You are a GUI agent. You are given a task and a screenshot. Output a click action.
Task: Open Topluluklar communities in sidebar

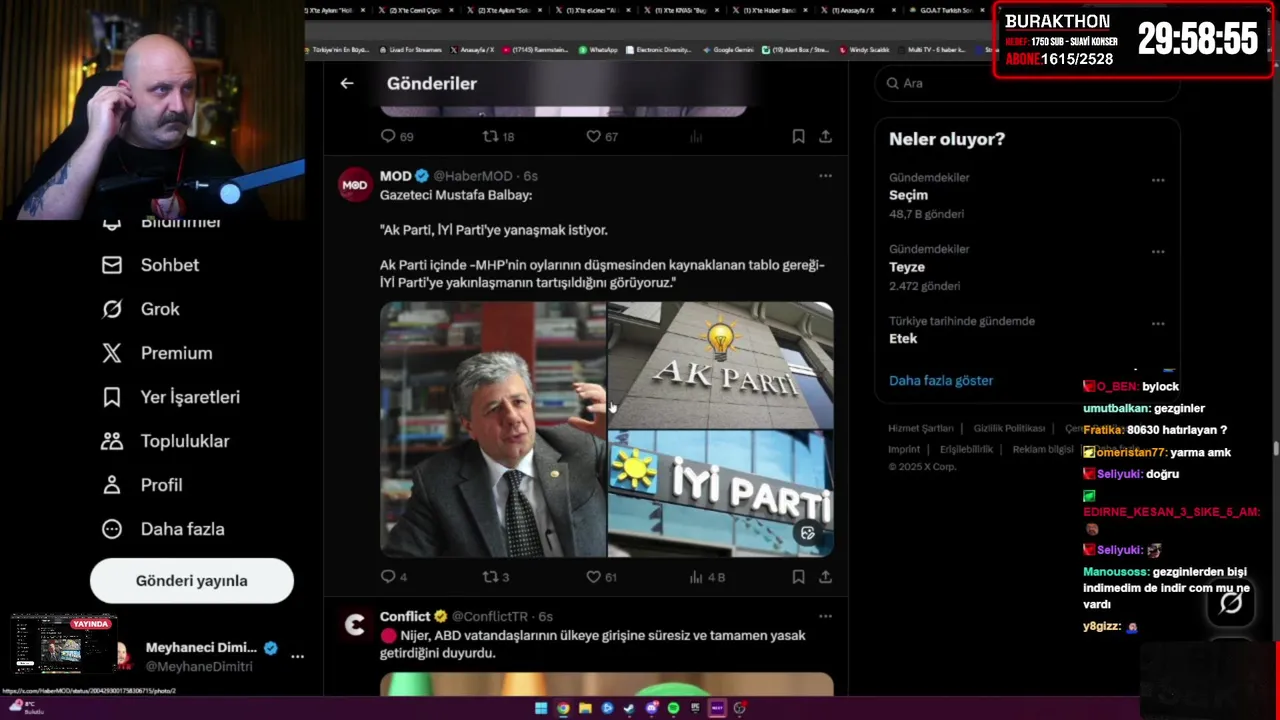pos(165,441)
